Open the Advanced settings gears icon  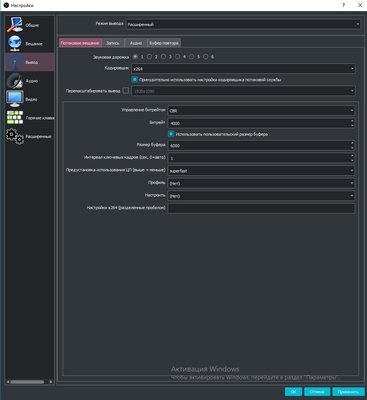pyautogui.click(x=15, y=136)
